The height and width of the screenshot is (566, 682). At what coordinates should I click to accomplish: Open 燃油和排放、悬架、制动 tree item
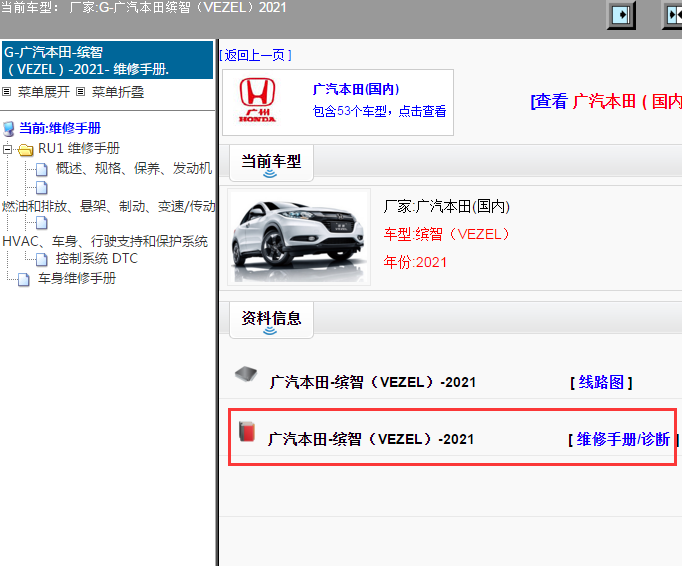tap(109, 206)
